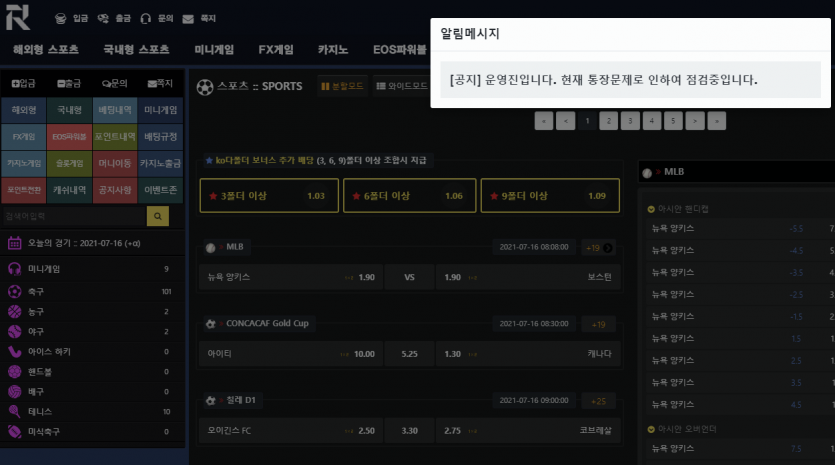
Task: Open the 해외형 스포츠 menu
Action: tap(46, 50)
